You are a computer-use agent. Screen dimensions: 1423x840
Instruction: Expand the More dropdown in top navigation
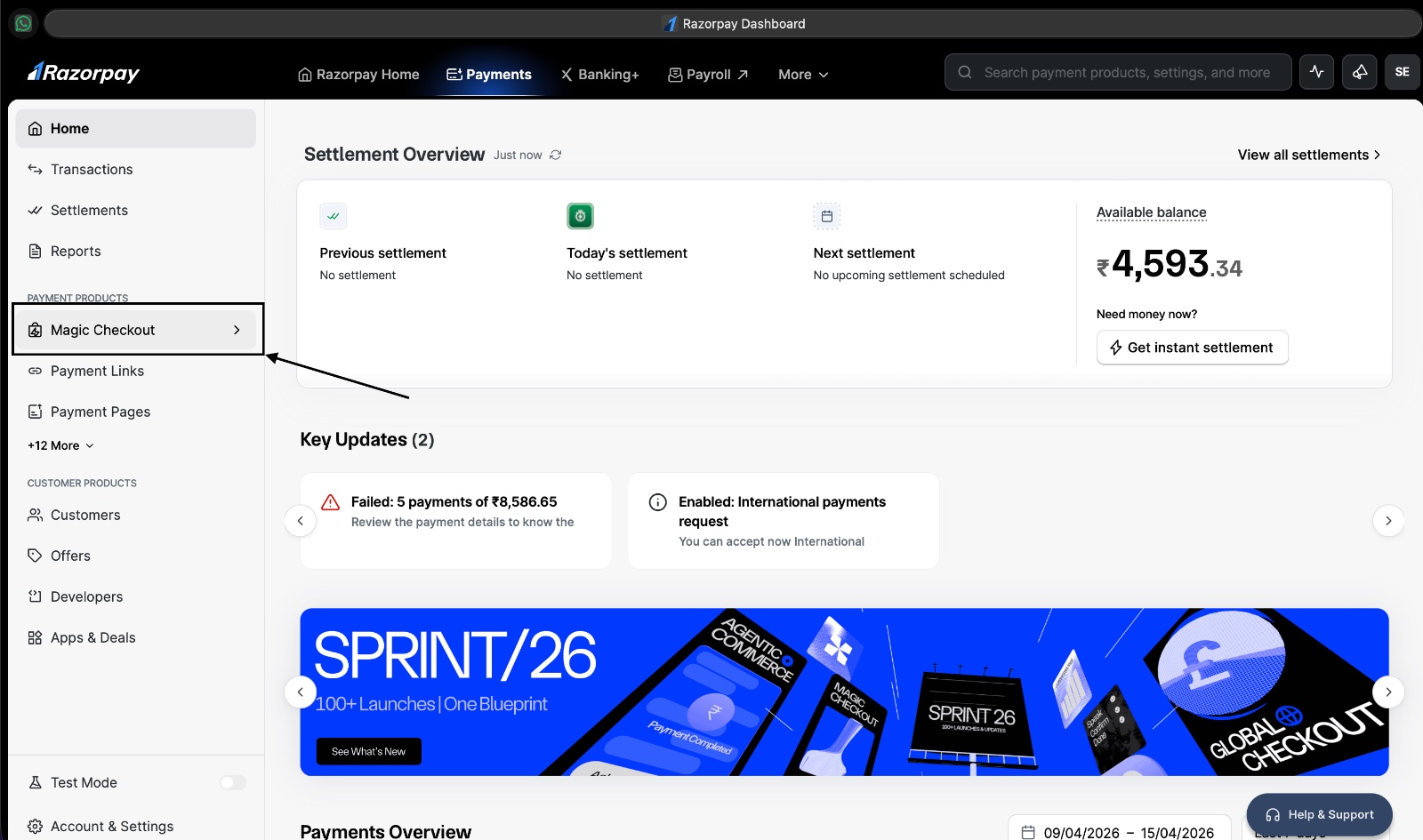(803, 75)
